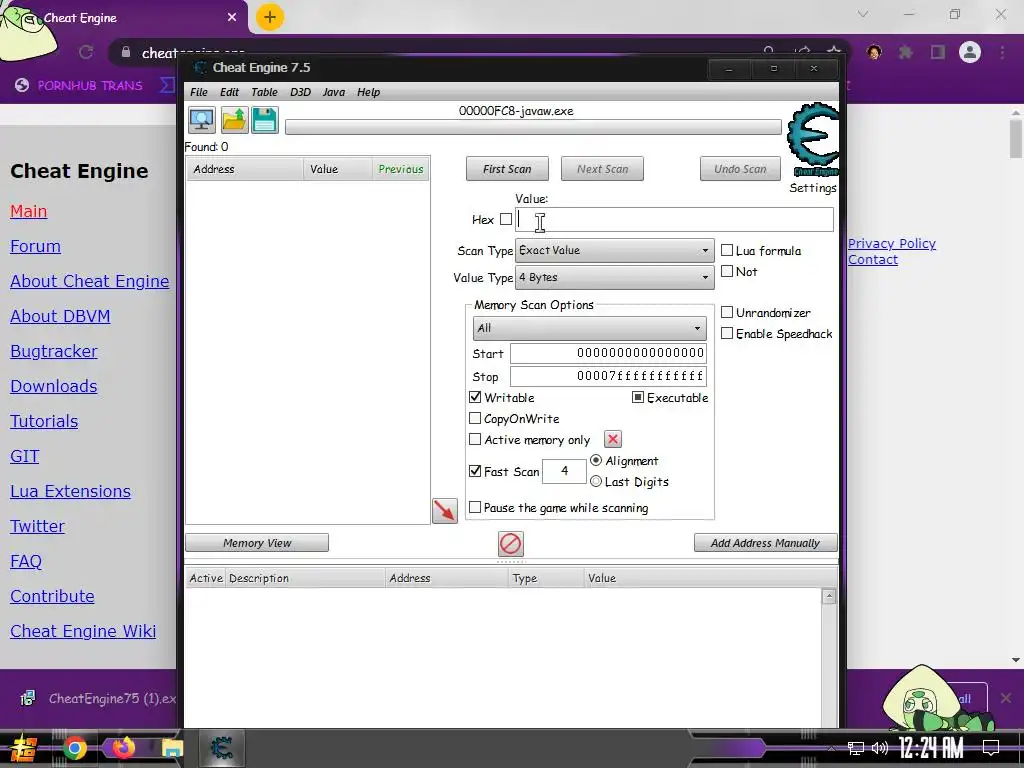Click the red circle clear list icon

point(511,543)
